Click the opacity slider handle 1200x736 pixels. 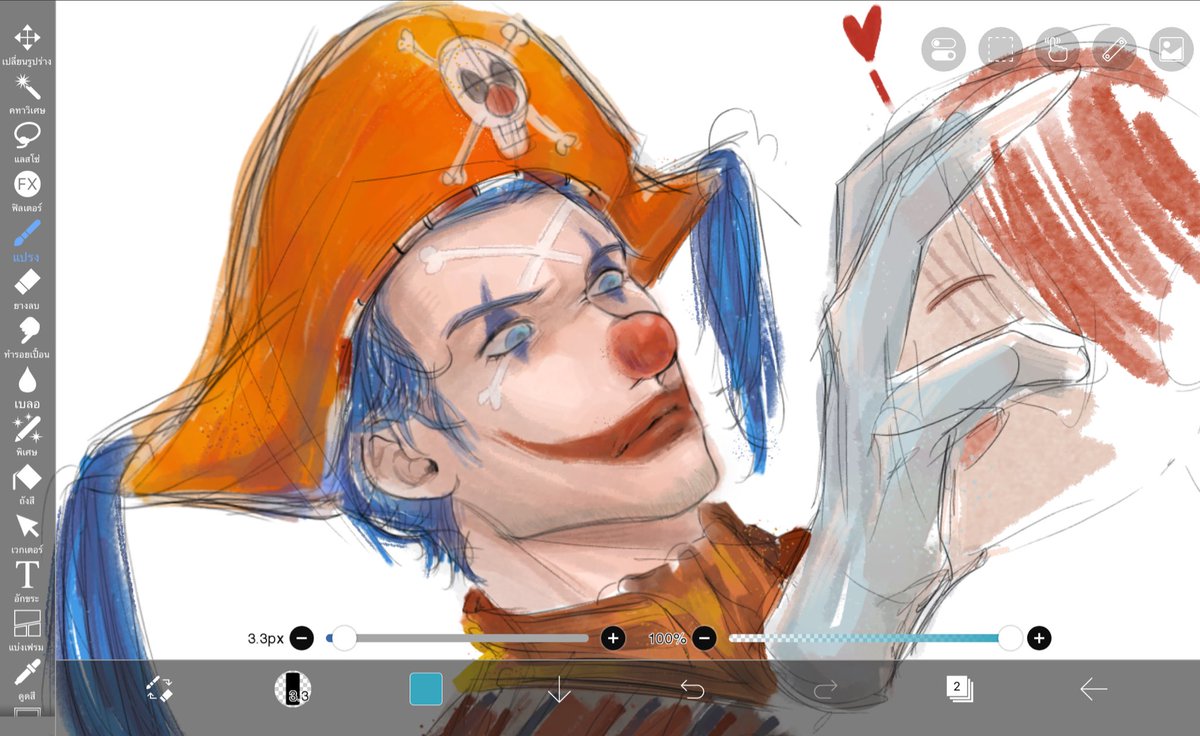pos(1010,638)
